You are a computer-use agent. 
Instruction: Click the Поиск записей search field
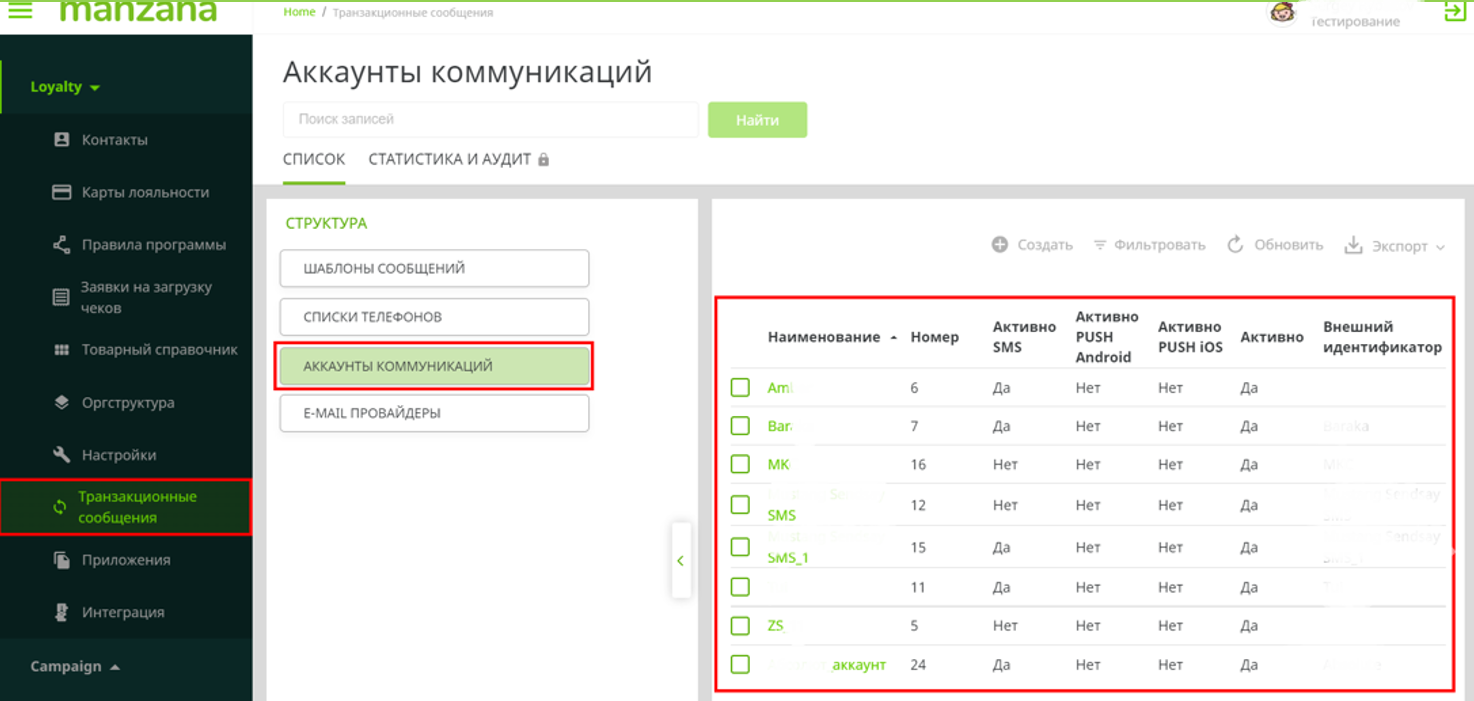(490, 119)
